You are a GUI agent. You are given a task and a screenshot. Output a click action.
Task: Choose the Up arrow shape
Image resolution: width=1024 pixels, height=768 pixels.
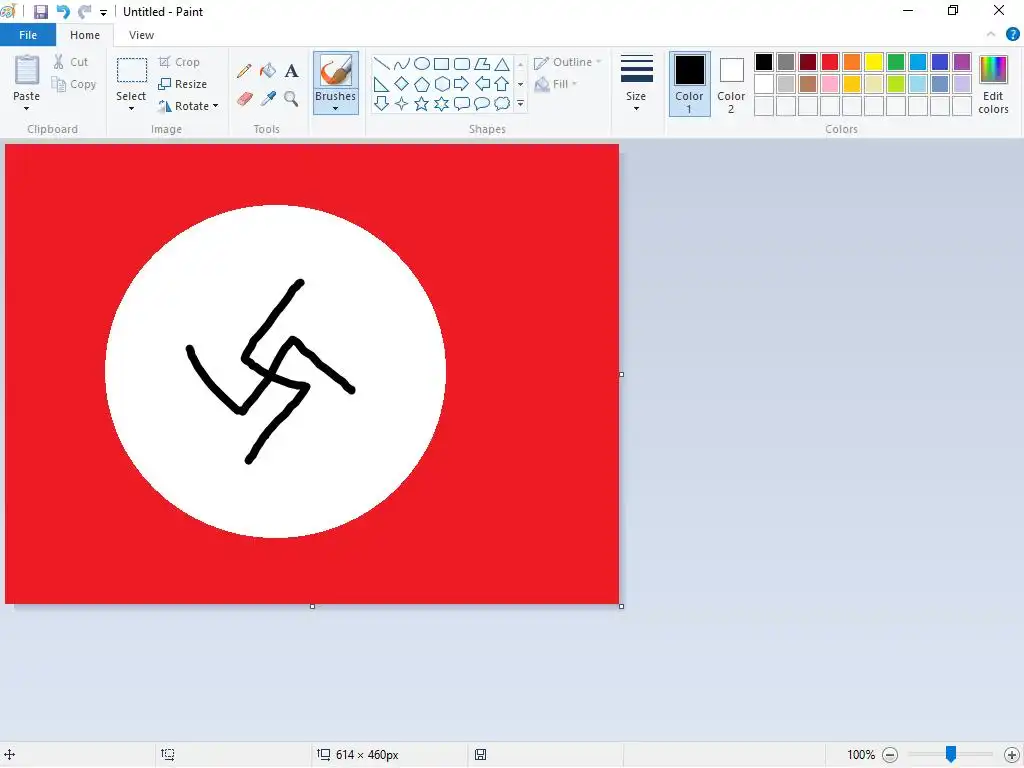click(502, 84)
